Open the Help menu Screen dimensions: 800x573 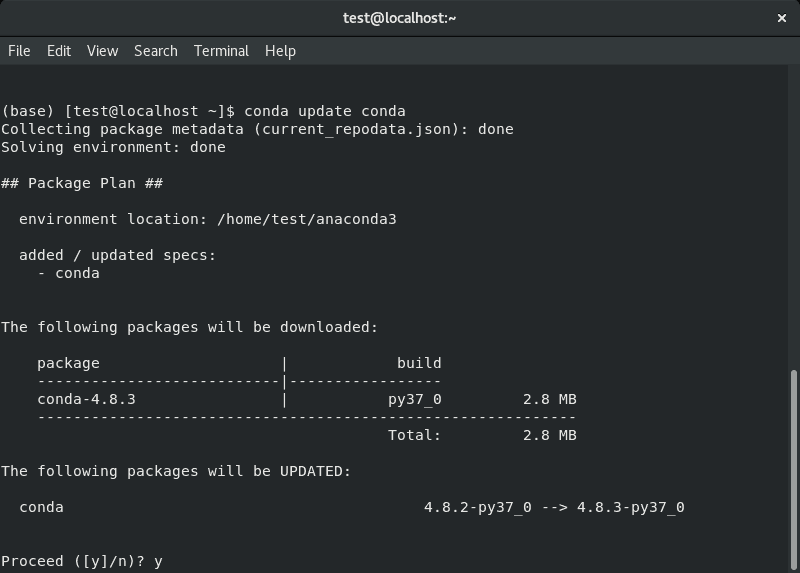coord(280,51)
